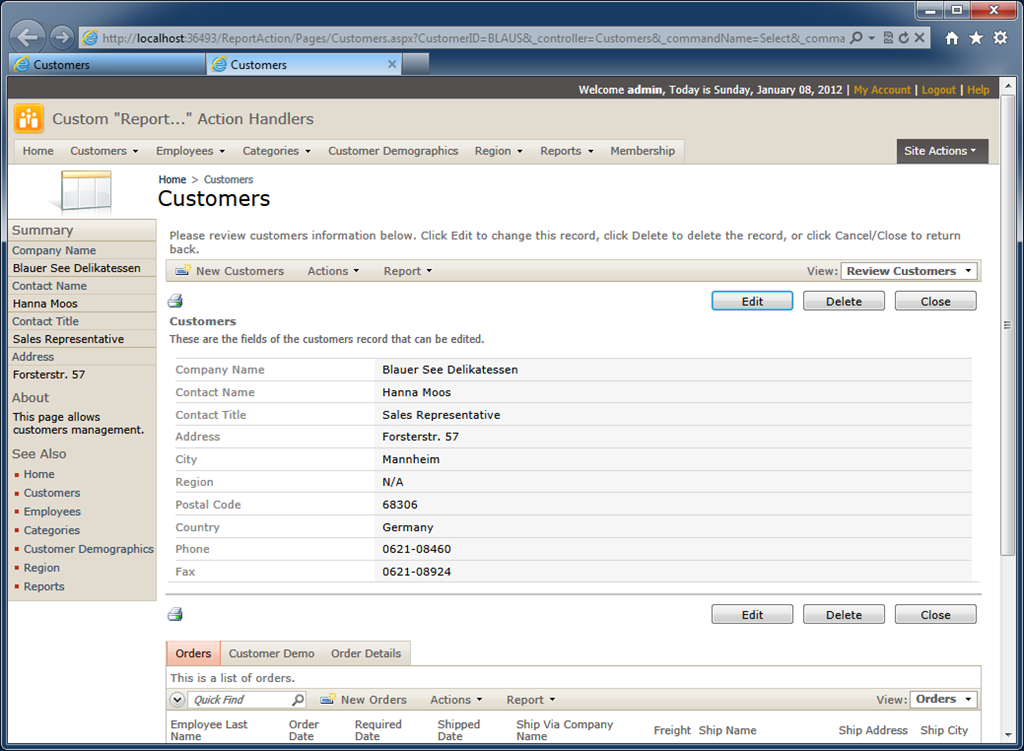Open the Orders view dropdown
Screen dimensions: 1024x751
point(944,699)
